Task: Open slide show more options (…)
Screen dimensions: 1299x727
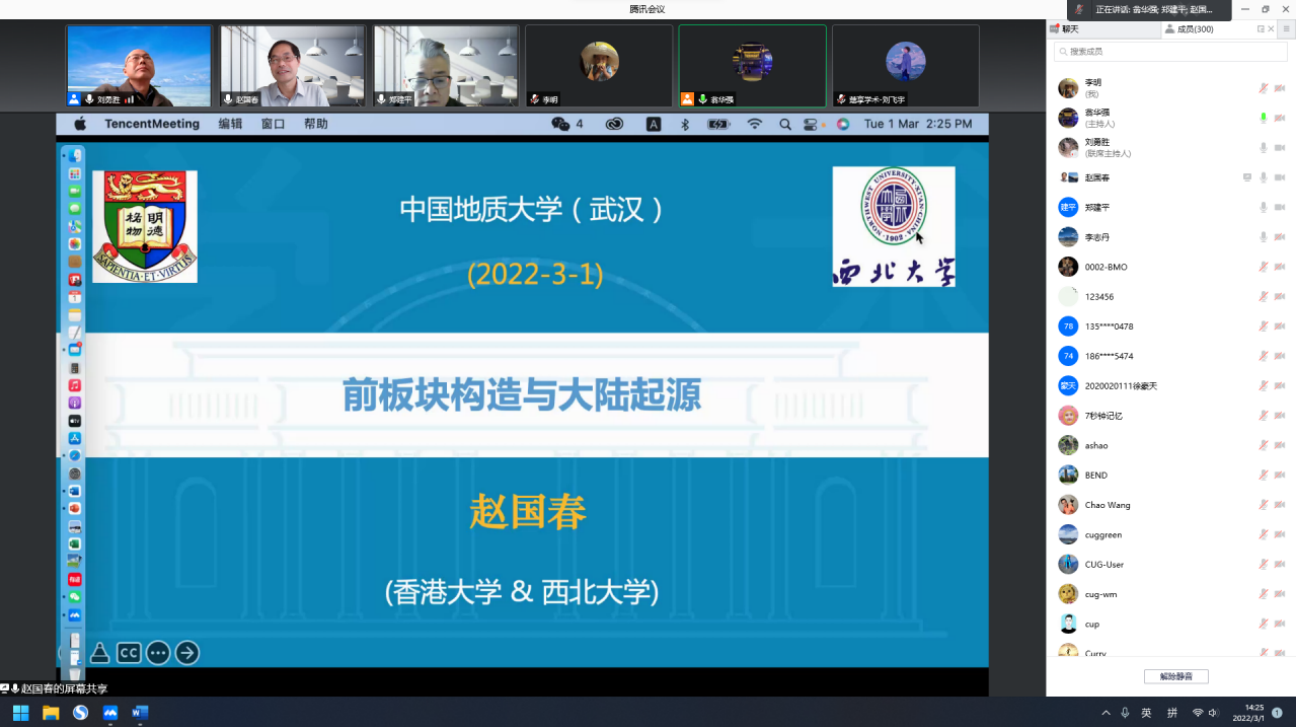Action: tap(158, 653)
